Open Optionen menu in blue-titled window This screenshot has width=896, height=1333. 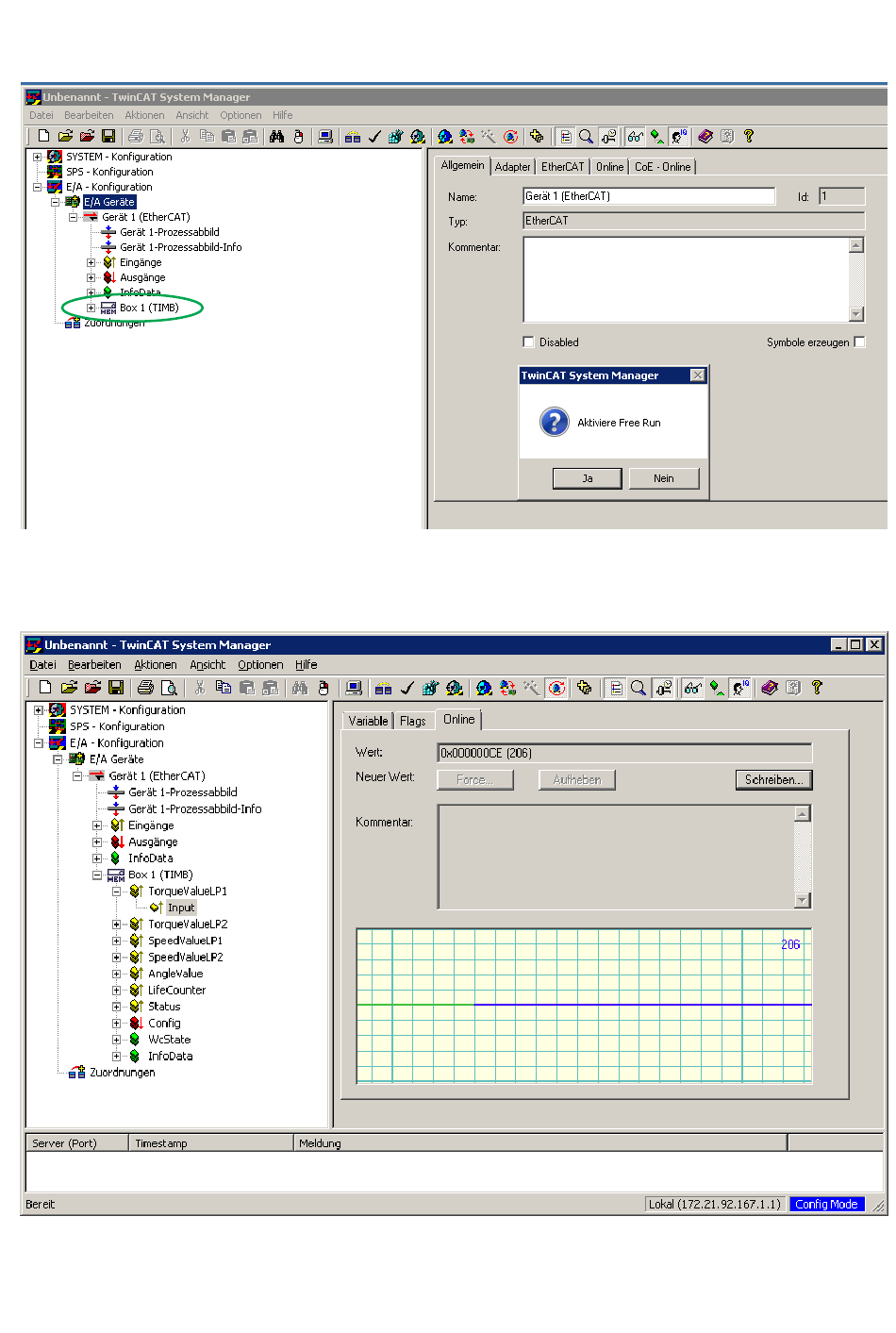click(260, 665)
